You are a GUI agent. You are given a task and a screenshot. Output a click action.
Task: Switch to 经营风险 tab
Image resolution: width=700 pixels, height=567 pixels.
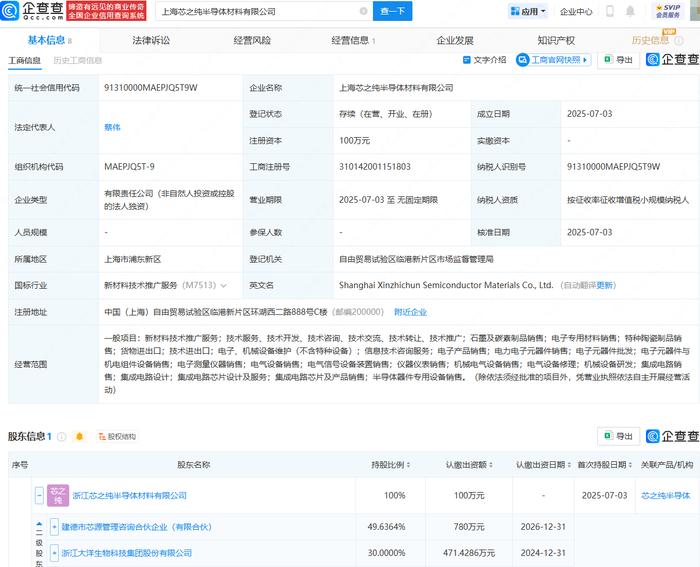[x=252, y=41]
